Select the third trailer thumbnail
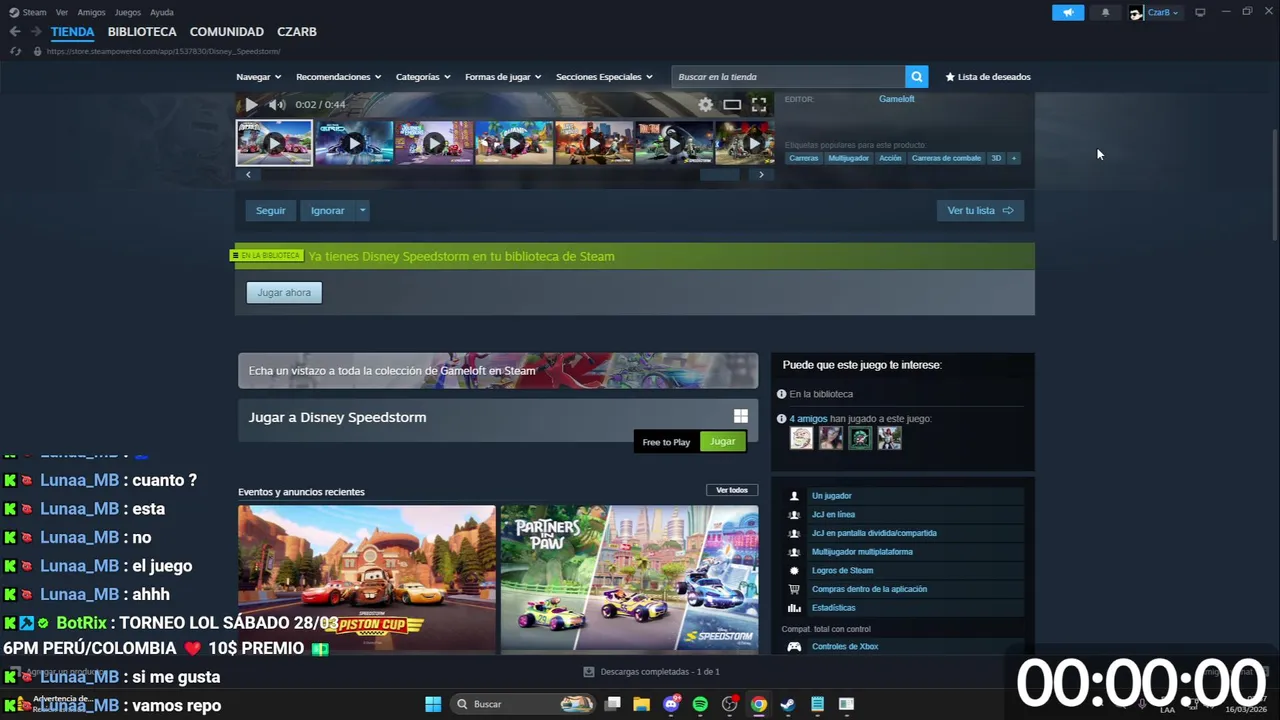Viewport: 1280px width, 720px height. (x=434, y=143)
